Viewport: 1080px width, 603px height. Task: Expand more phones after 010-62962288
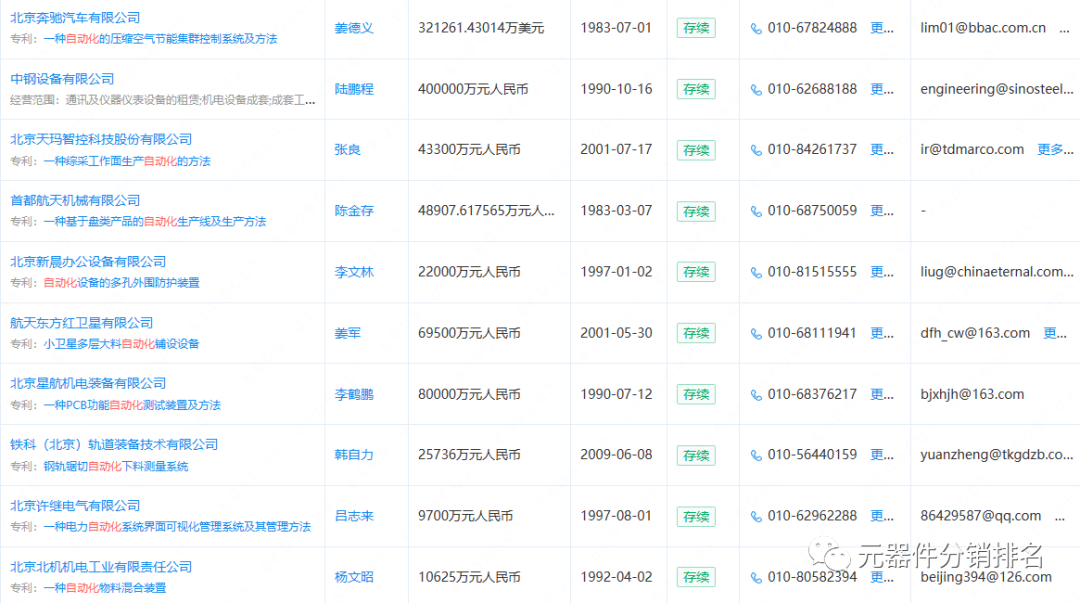pos(882,516)
